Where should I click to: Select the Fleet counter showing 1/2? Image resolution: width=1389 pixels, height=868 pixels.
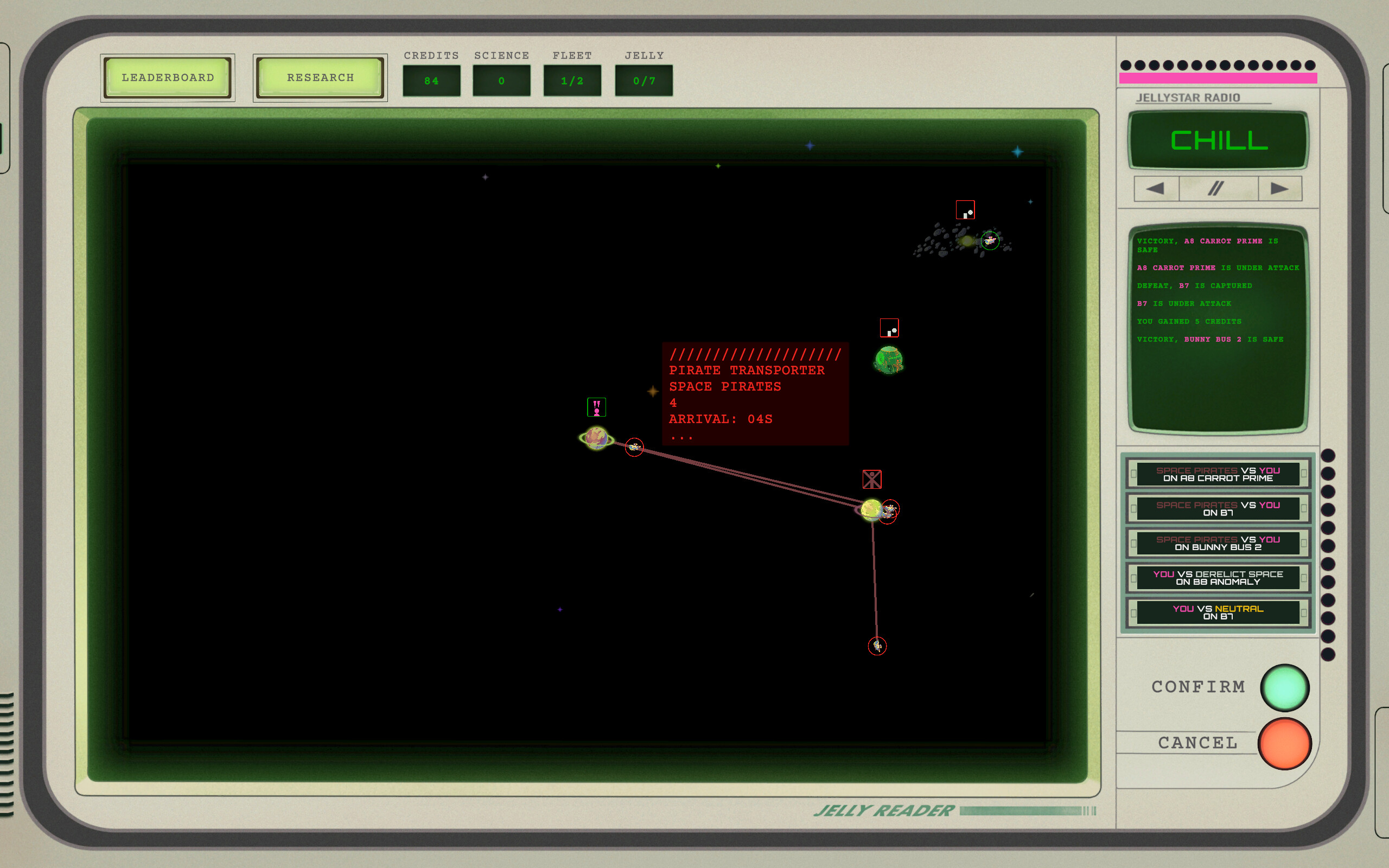pos(572,81)
